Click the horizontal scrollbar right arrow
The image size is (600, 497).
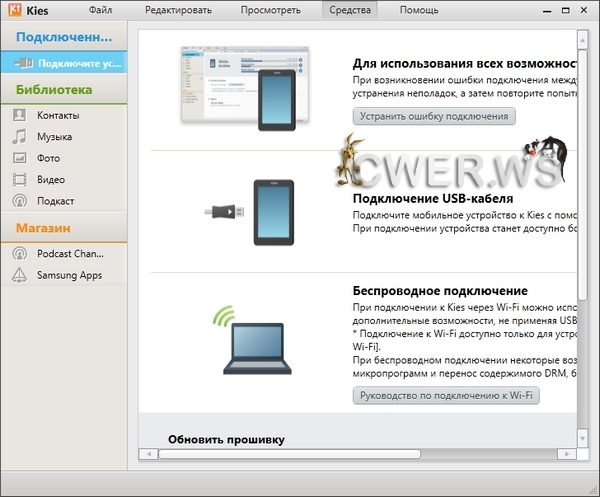click(x=567, y=454)
